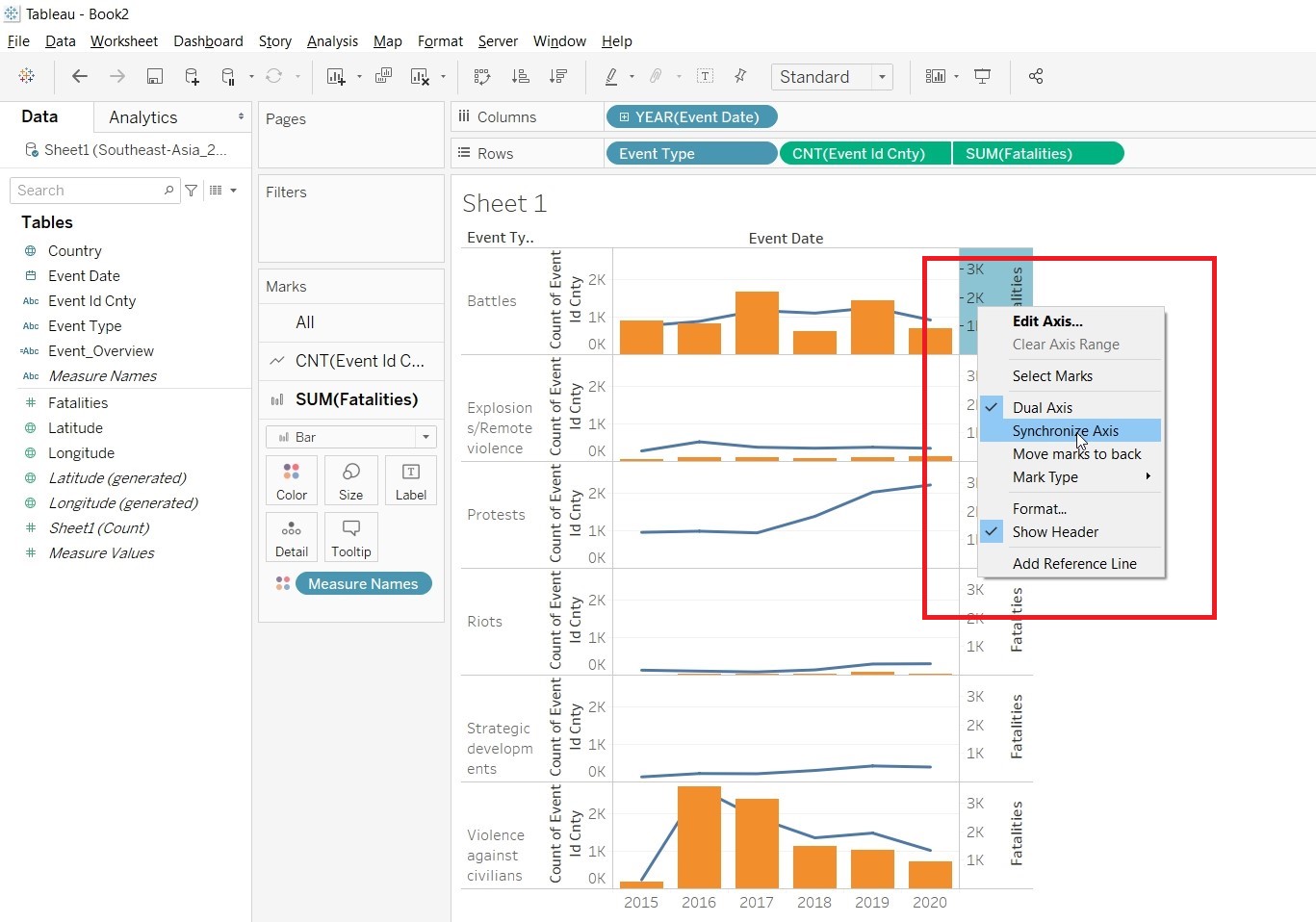Toggle Show Header in the context menu
Viewport: 1316px width, 922px height.
(1054, 531)
